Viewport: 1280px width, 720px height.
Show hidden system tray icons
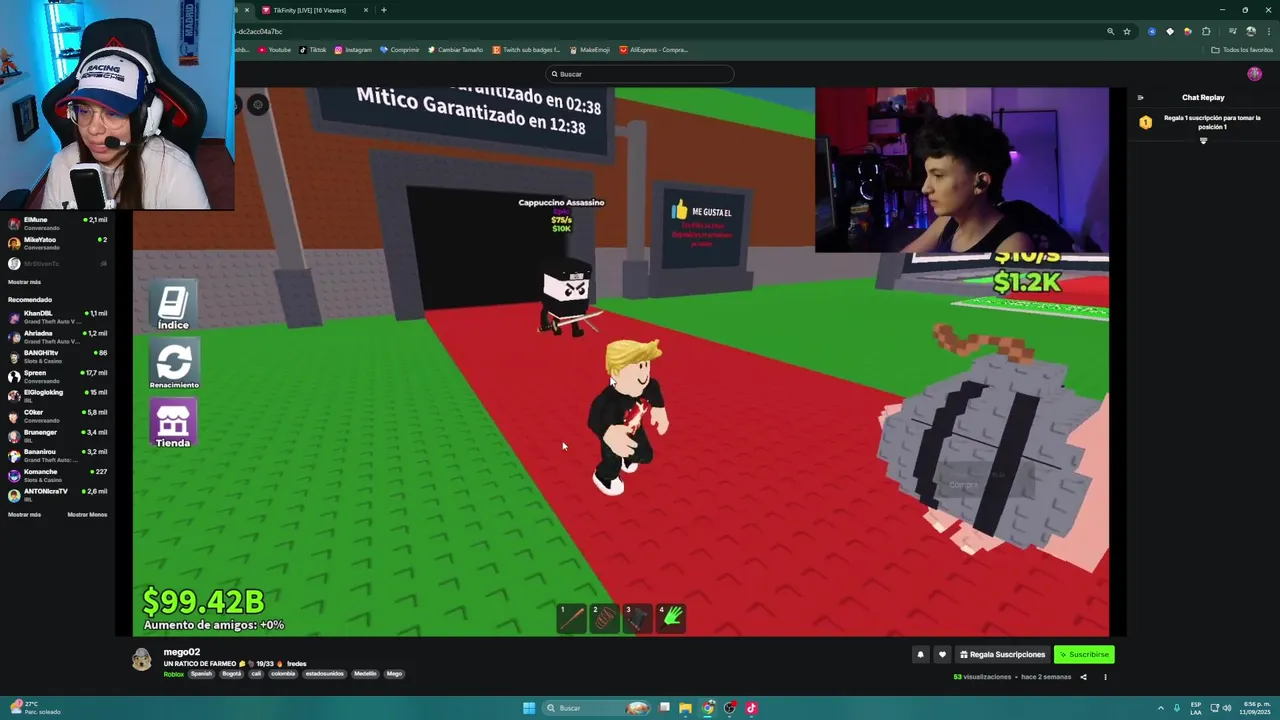click(1161, 708)
